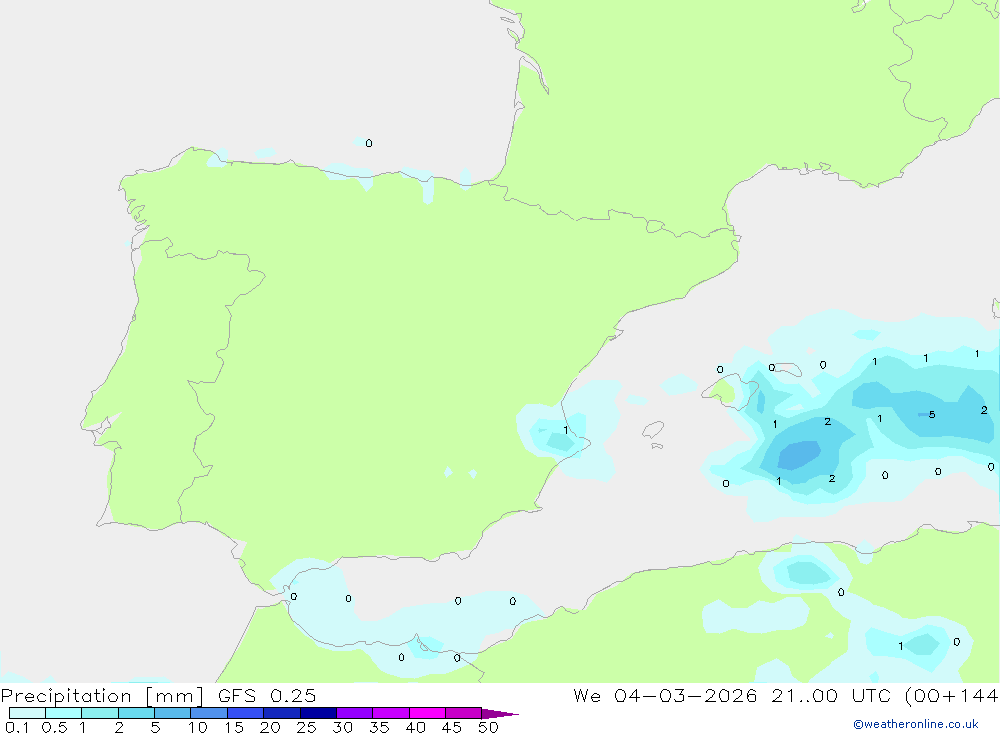The height and width of the screenshot is (733, 1000).
Task: Open the weatheronline.co.uk credit link
Action: pos(916,724)
